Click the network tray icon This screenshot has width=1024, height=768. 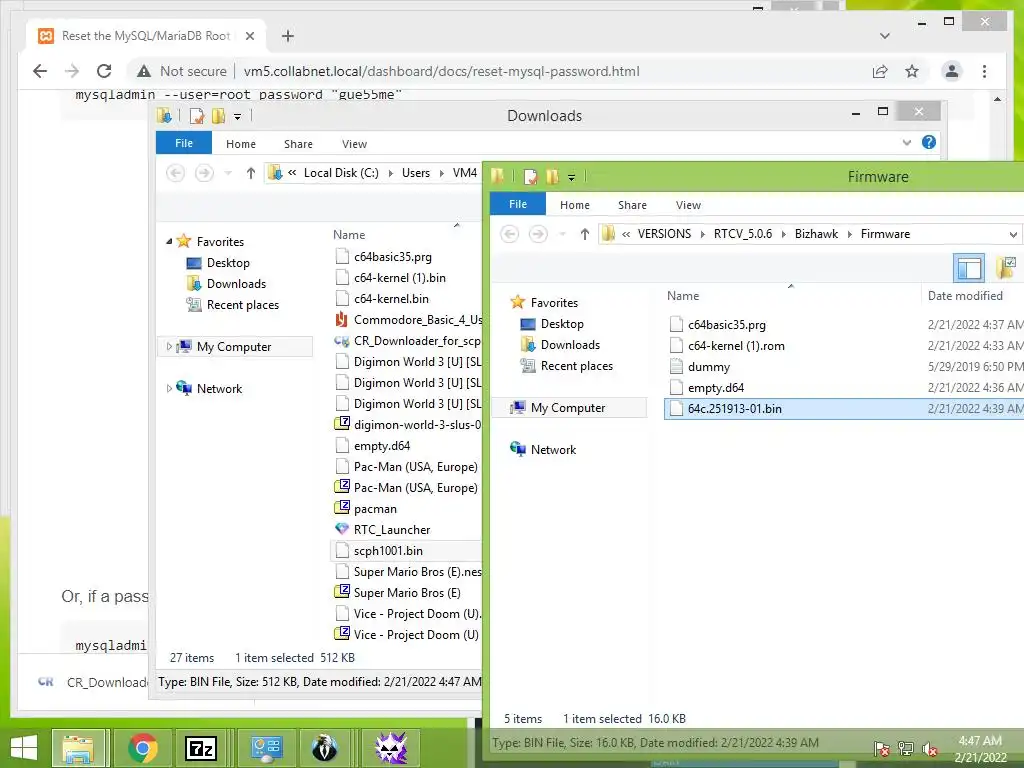pos(906,748)
